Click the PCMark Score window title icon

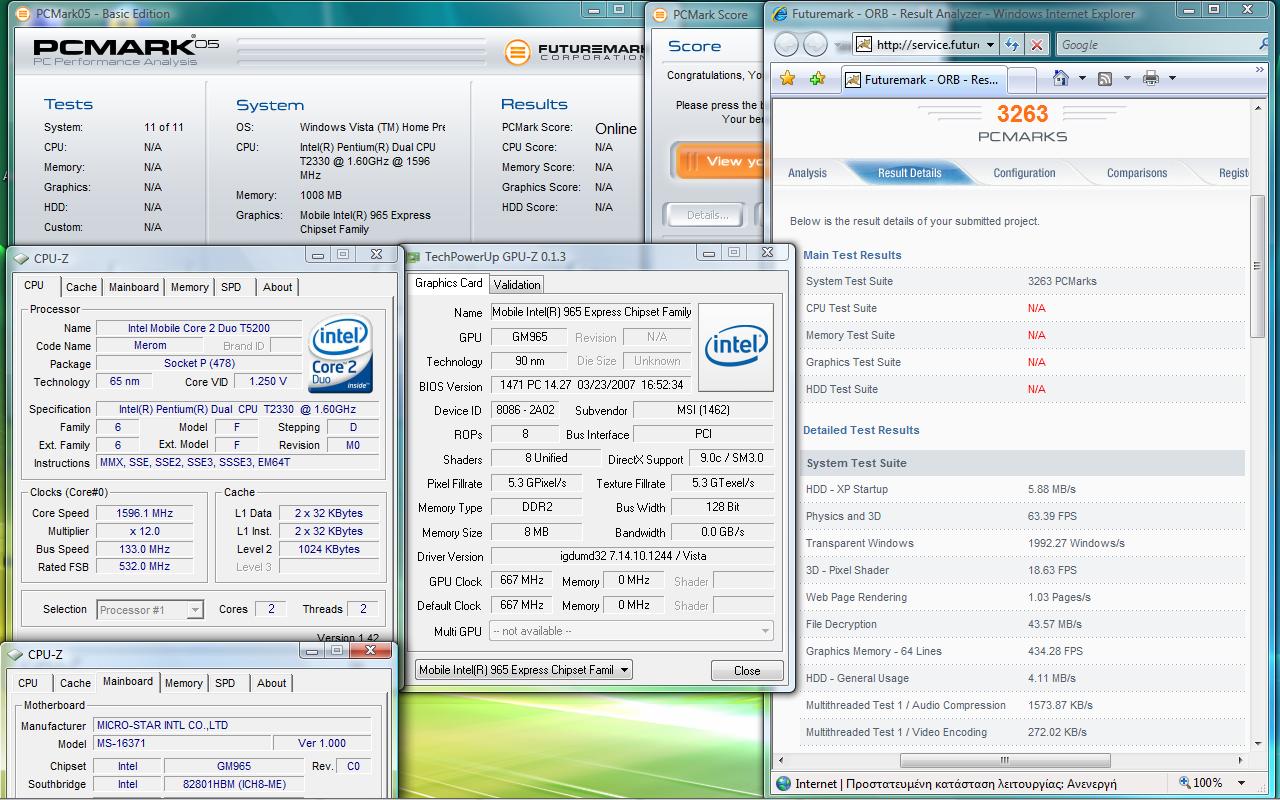(660, 14)
